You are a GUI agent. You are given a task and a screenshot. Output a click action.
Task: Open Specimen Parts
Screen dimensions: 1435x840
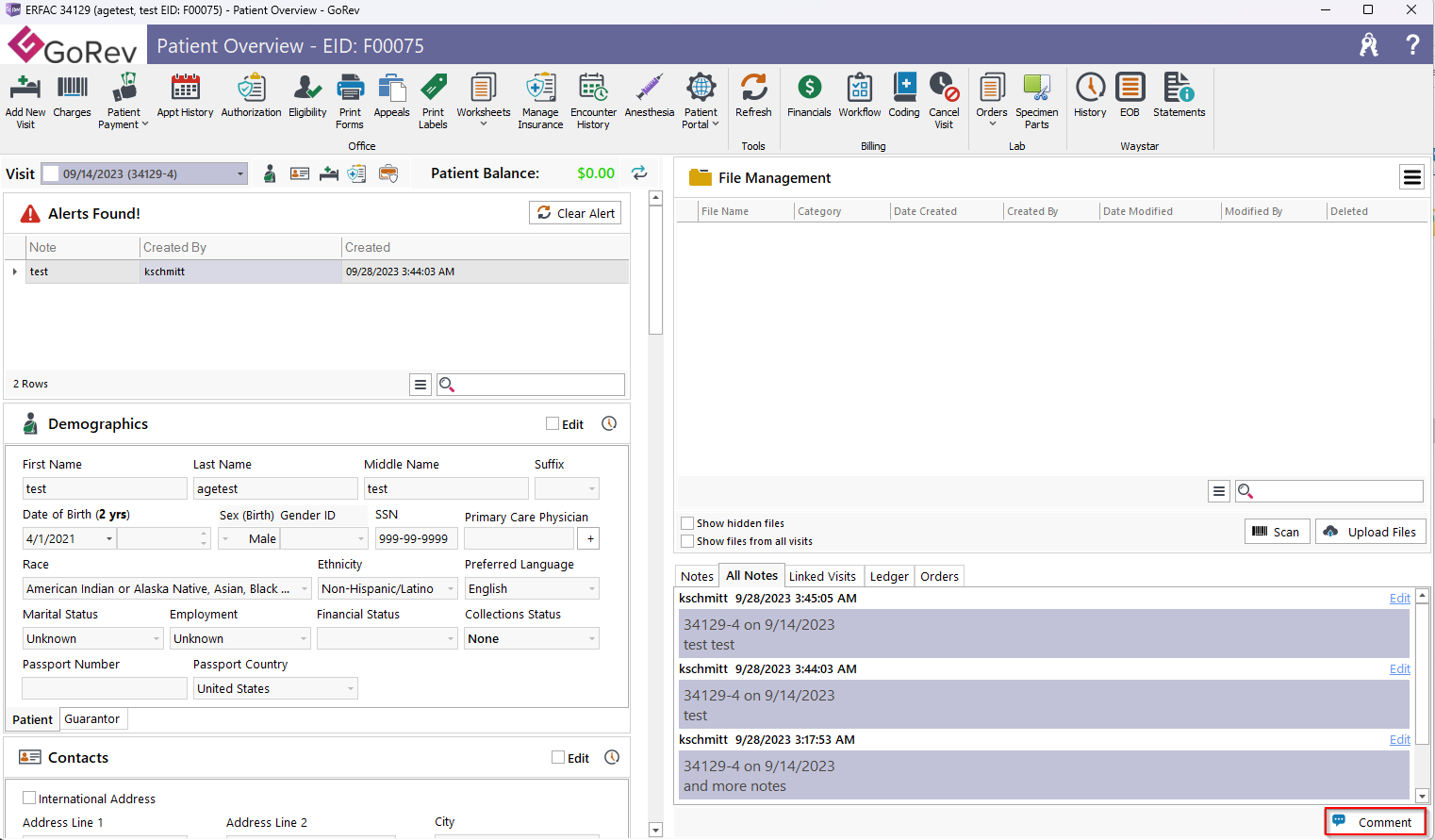pyautogui.click(x=1037, y=101)
